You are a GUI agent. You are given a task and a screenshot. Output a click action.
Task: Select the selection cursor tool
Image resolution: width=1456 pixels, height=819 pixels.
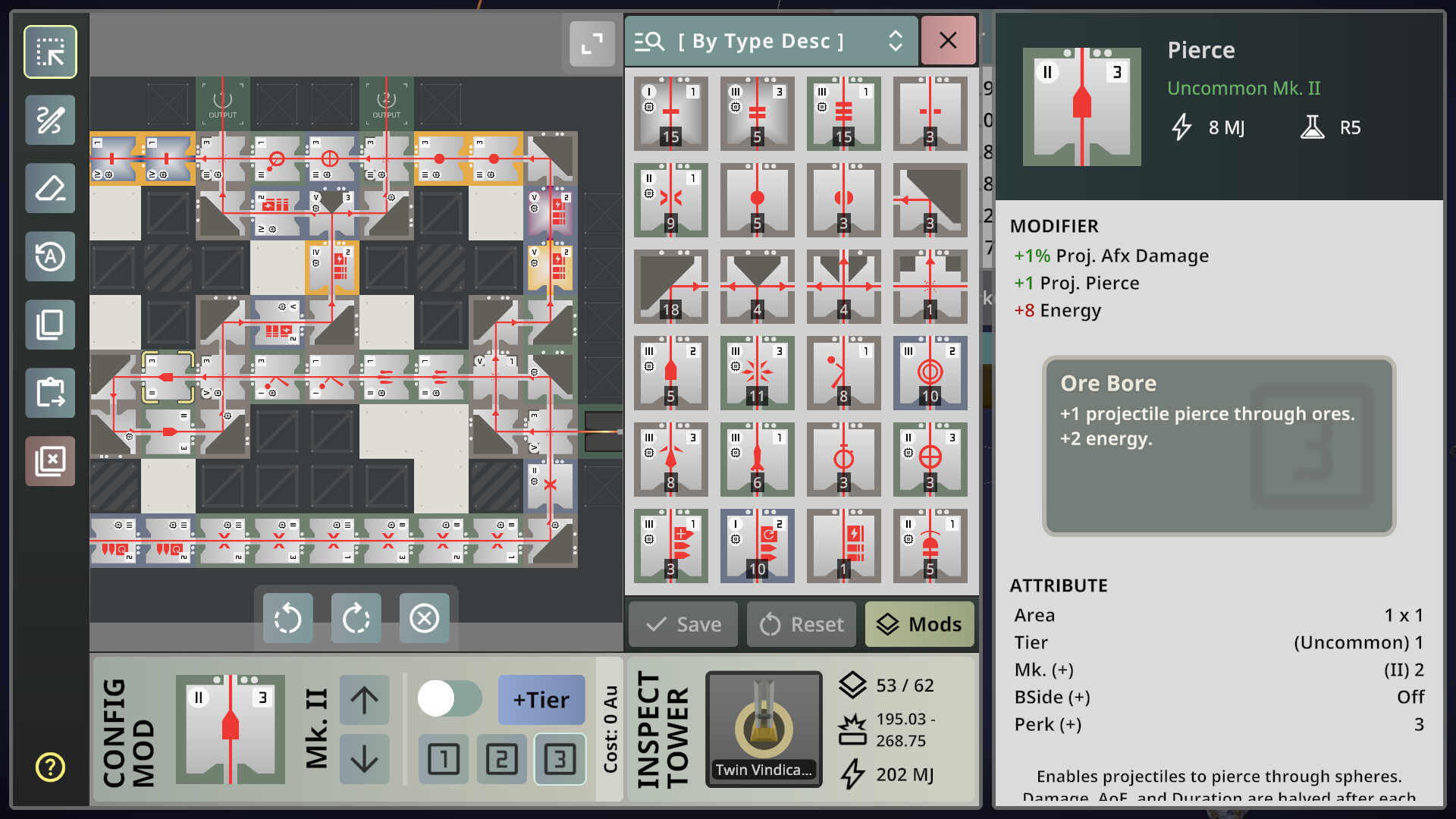click(50, 52)
